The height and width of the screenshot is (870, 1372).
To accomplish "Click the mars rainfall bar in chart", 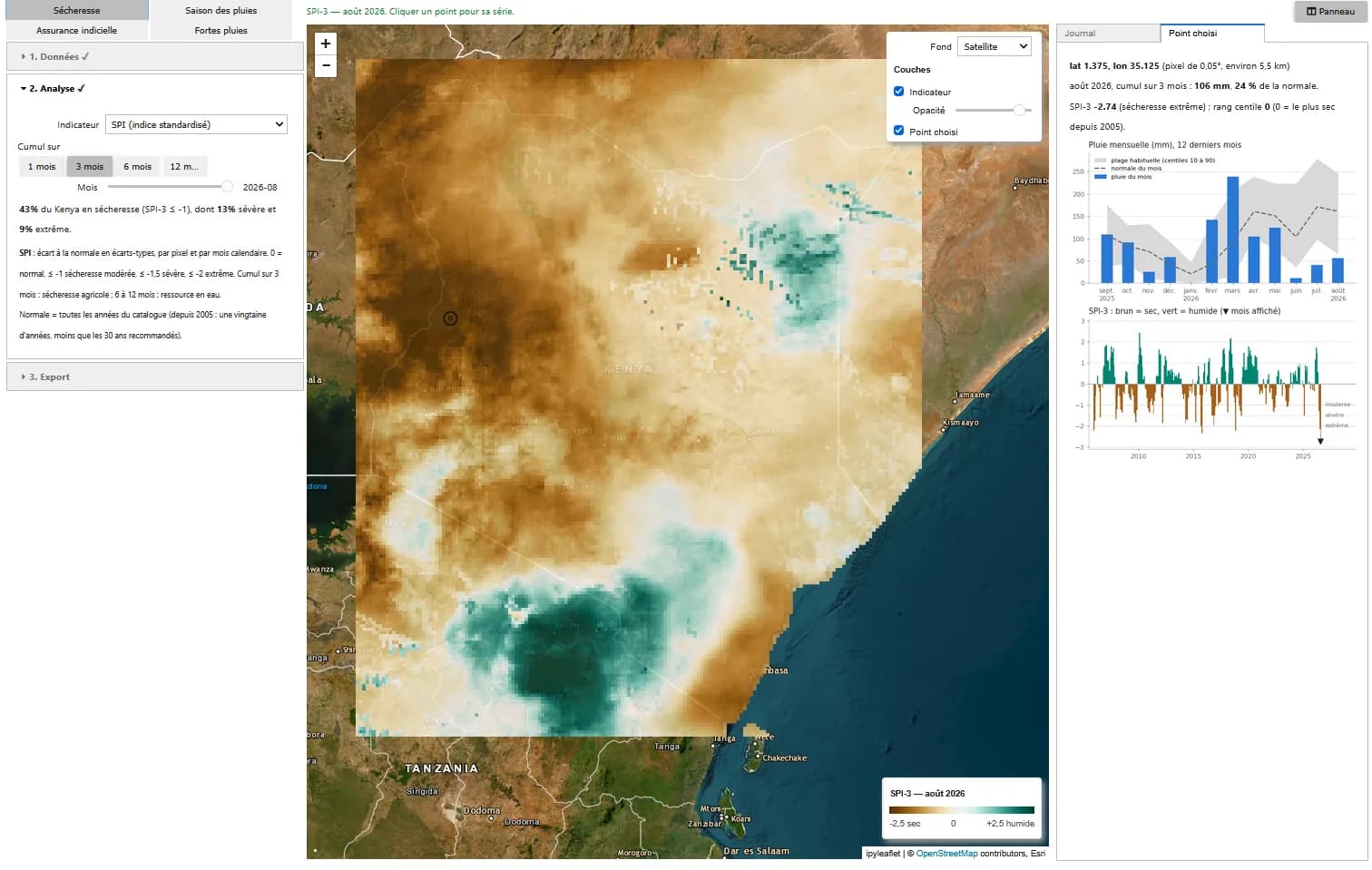I will click(1232, 230).
